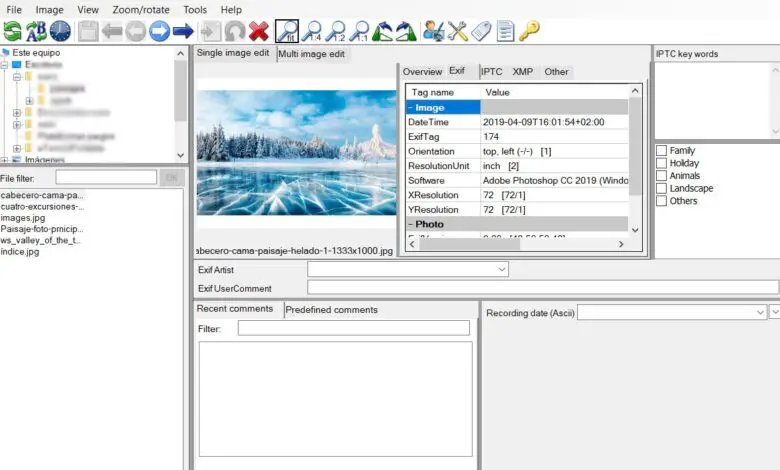780x470 pixels.
Task: Switch to the IPTC metadata tab
Action: pos(491,72)
